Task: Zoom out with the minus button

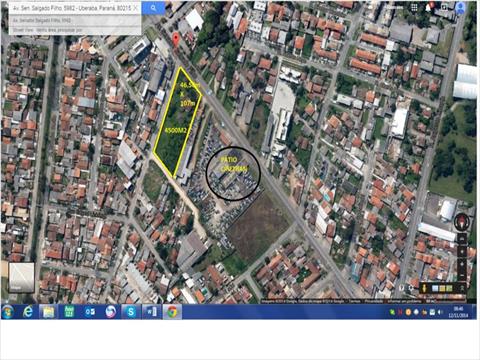Action: tap(462, 275)
